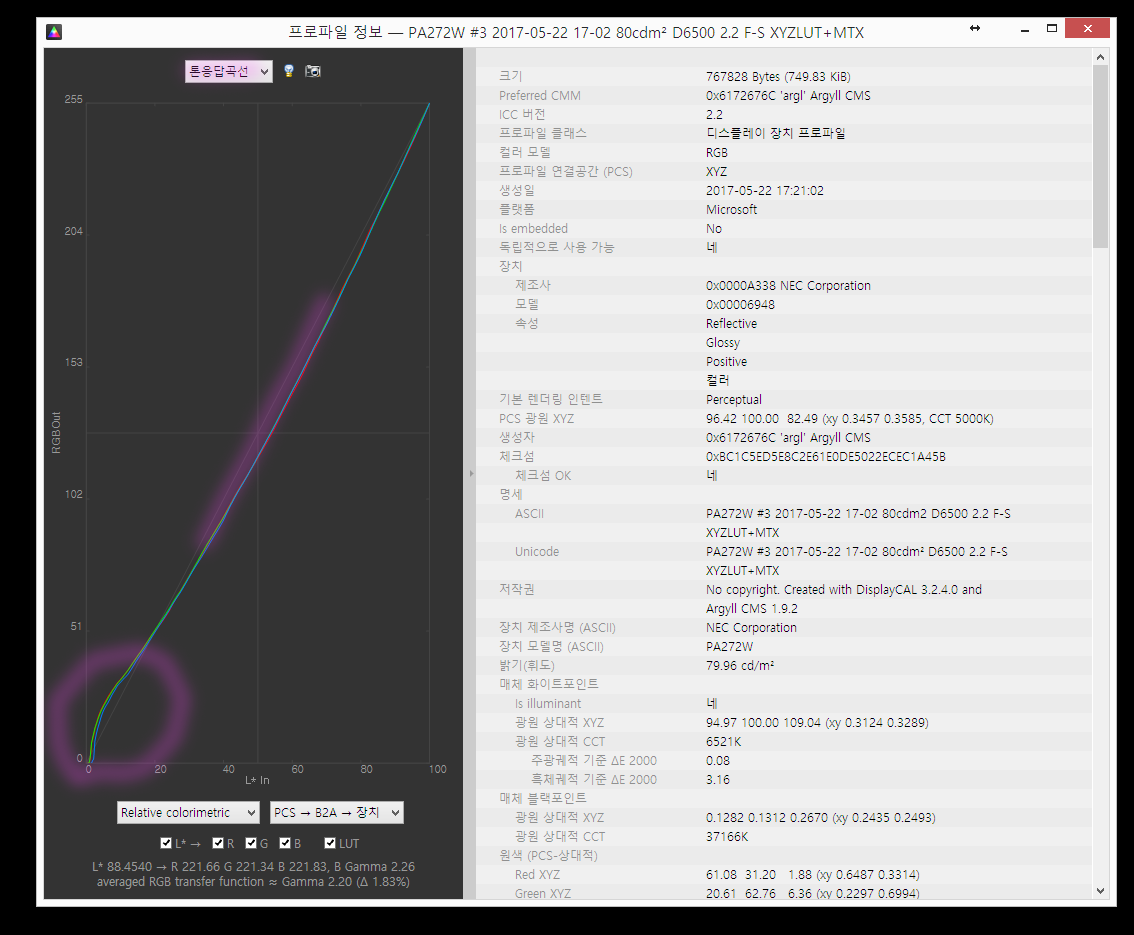The height and width of the screenshot is (935, 1134).
Task: Close the profile information window
Action: click(x=1087, y=30)
